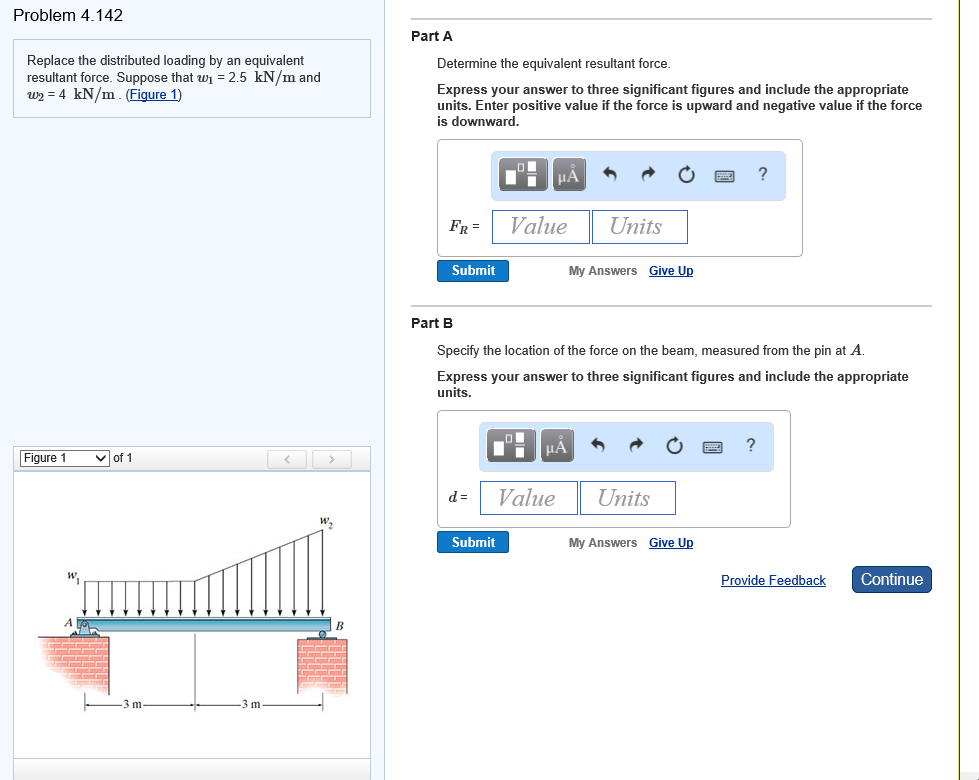Image resolution: width=979 pixels, height=780 pixels.
Task: Open templates icon in Part B toolbar
Action: pyautogui.click(x=511, y=445)
